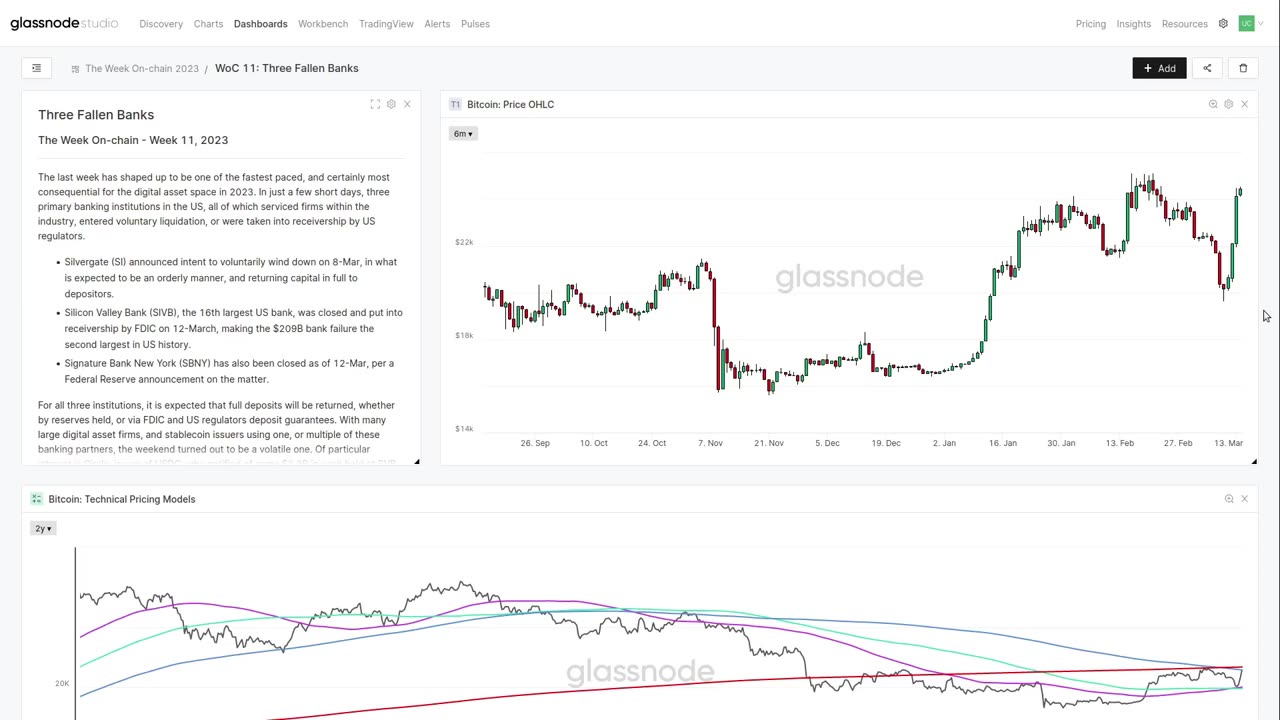Click the 20K axis label on pricing models
The width and height of the screenshot is (1280, 720).
[x=62, y=684]
